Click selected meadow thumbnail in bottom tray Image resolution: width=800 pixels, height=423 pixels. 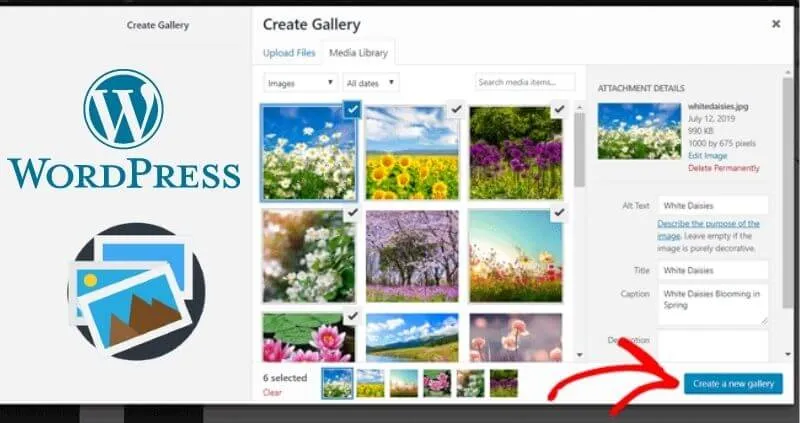pos(404,383)
